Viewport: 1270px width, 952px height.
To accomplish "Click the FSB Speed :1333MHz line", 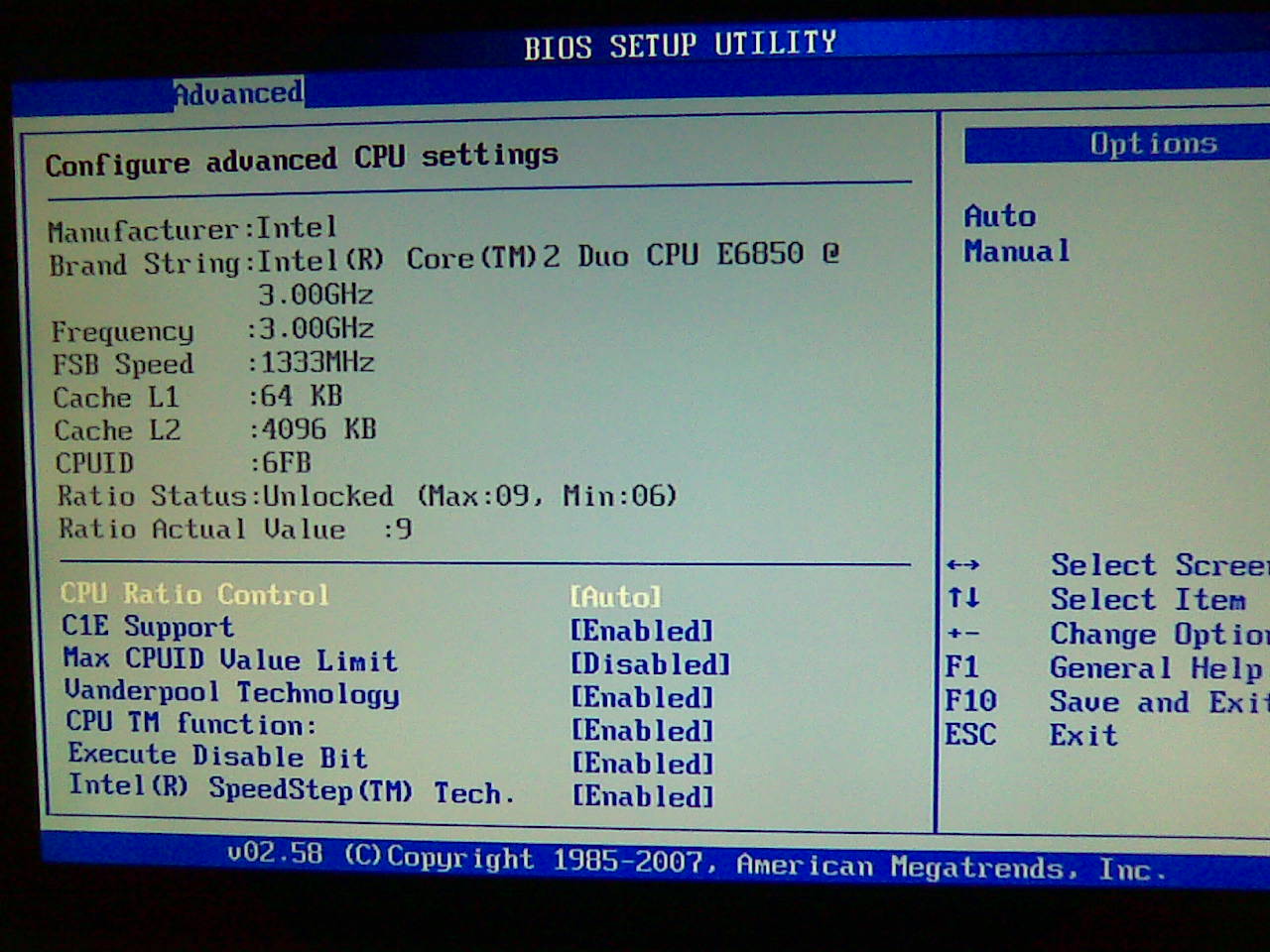I will (x=214, y=364).
